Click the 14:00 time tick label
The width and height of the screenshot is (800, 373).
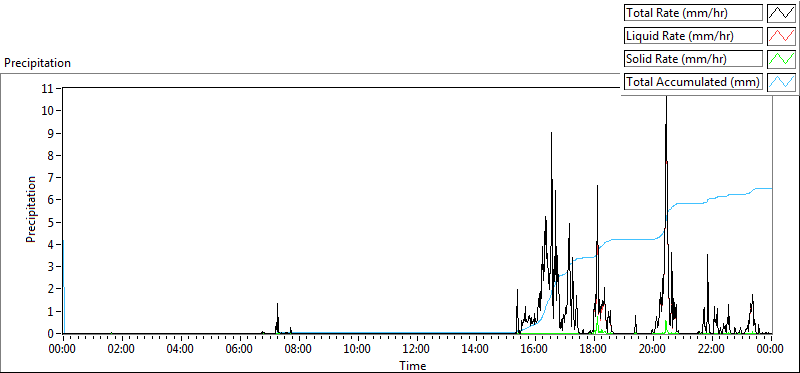pyautogui.click(x=476, y=349)
